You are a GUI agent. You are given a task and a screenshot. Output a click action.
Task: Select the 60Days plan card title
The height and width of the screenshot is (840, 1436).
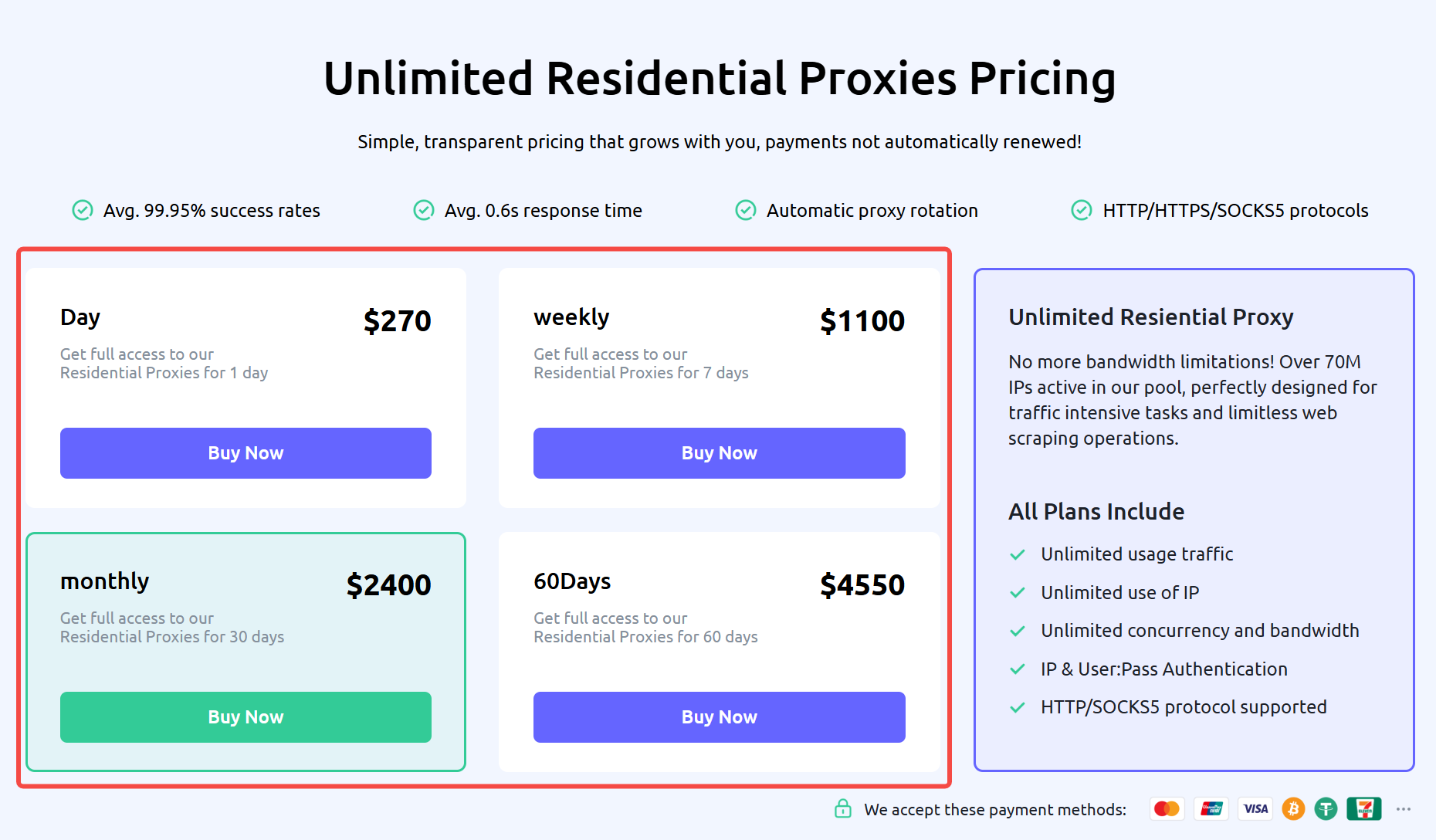pos(572,581)
